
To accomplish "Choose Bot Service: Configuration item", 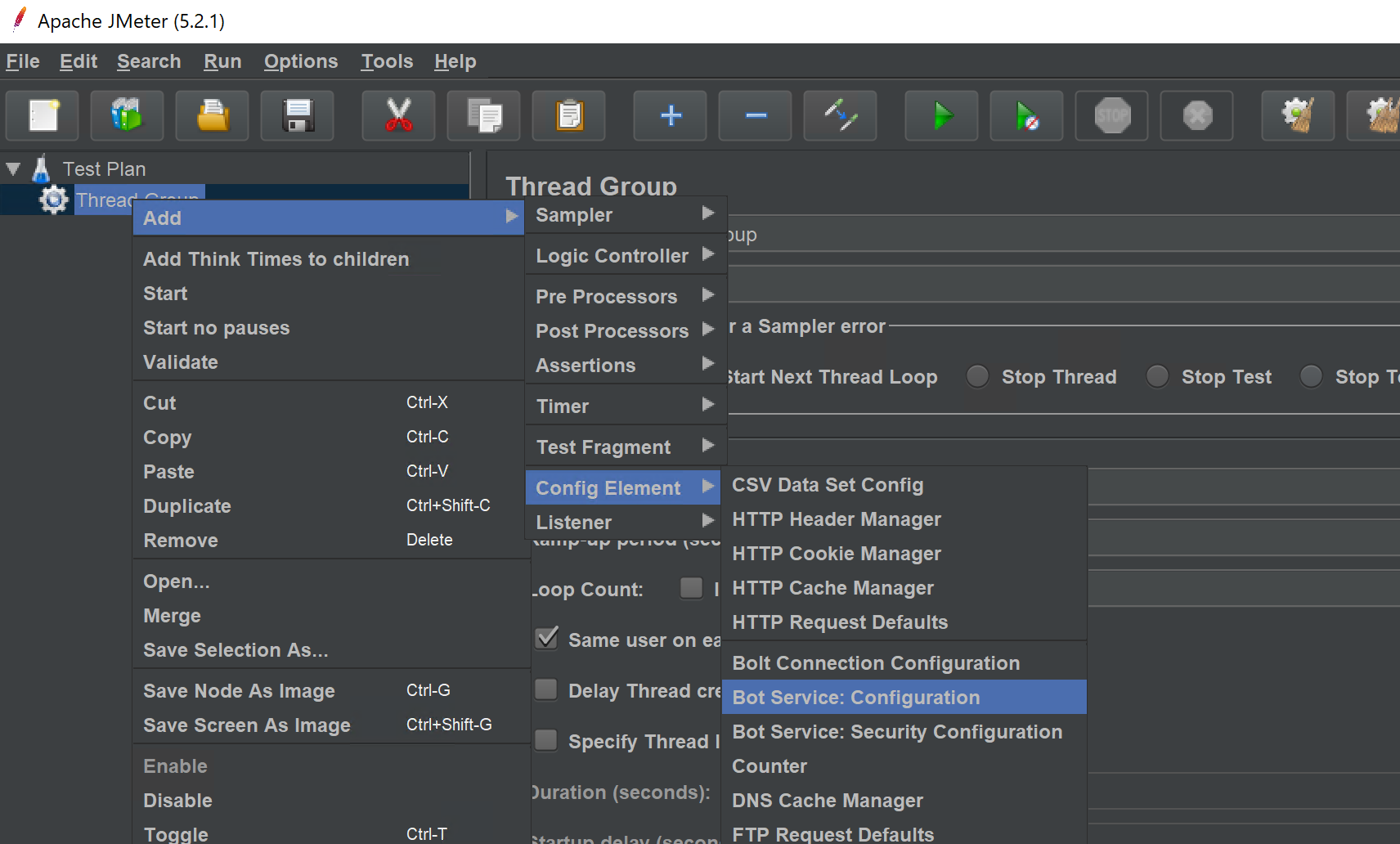I will coord(904,697).
